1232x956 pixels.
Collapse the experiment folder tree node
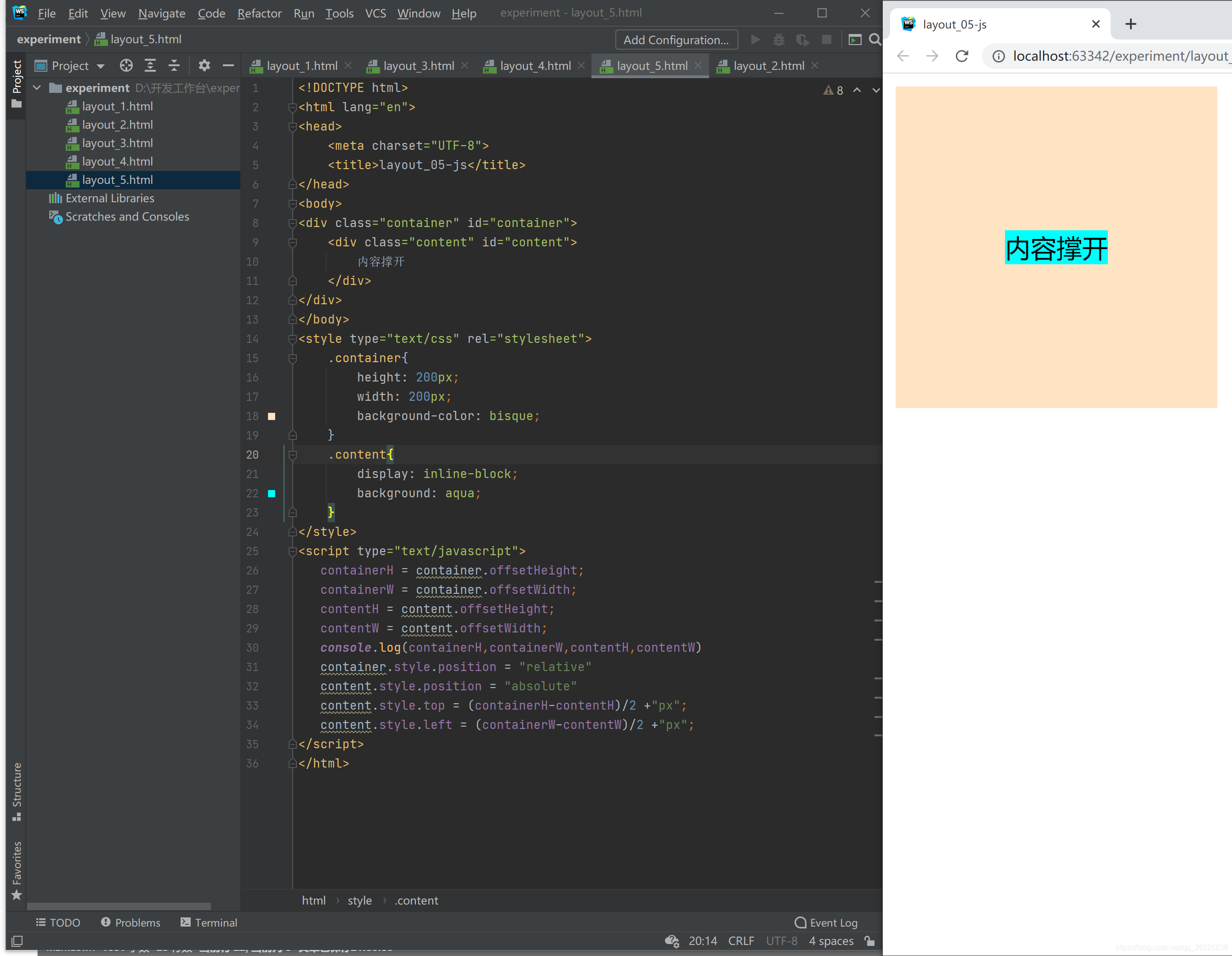click(37, 88)
